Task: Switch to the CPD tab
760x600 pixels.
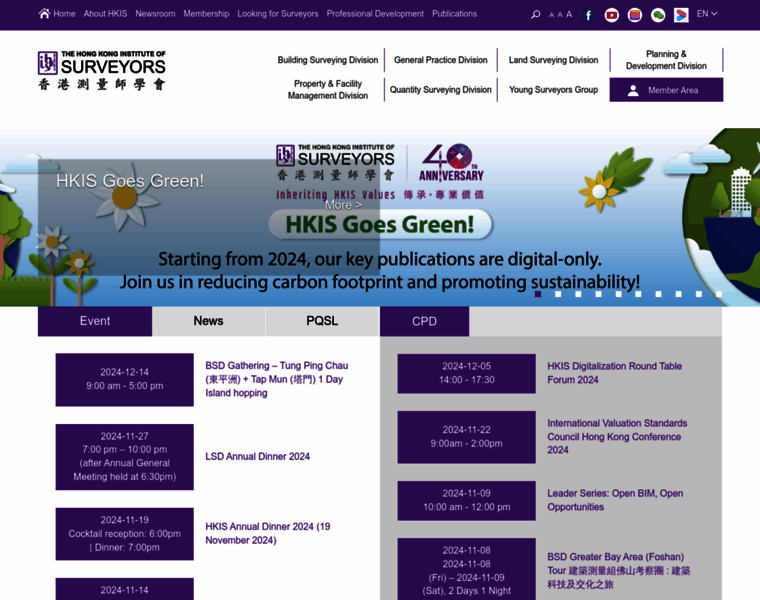Action: coord(424,321)
